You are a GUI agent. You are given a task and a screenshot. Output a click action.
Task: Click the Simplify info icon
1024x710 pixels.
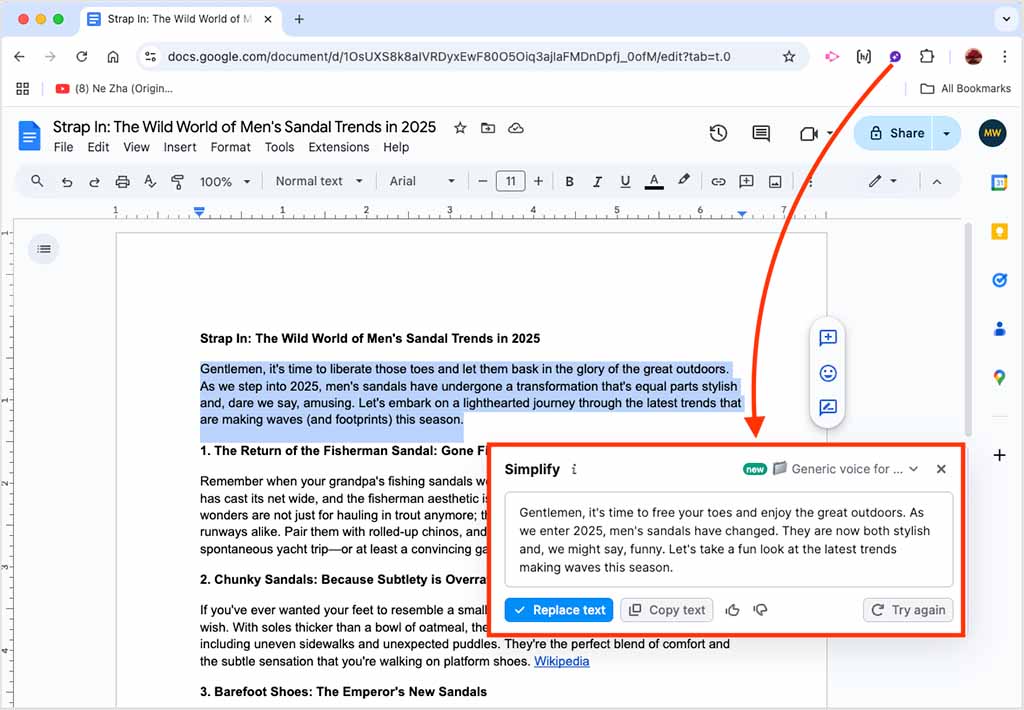point(574,469)
